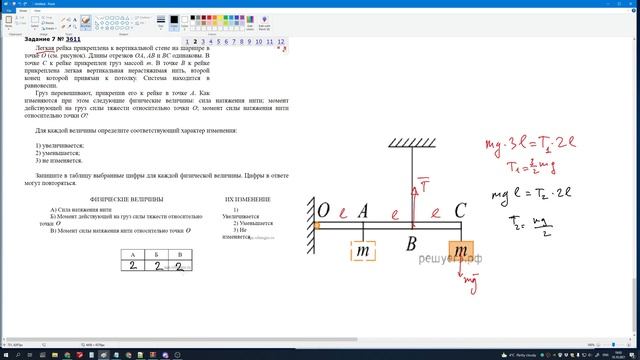This screenshot has width=640, height=360.
Task: Pick the red palette color
Action: coord(209,18)
